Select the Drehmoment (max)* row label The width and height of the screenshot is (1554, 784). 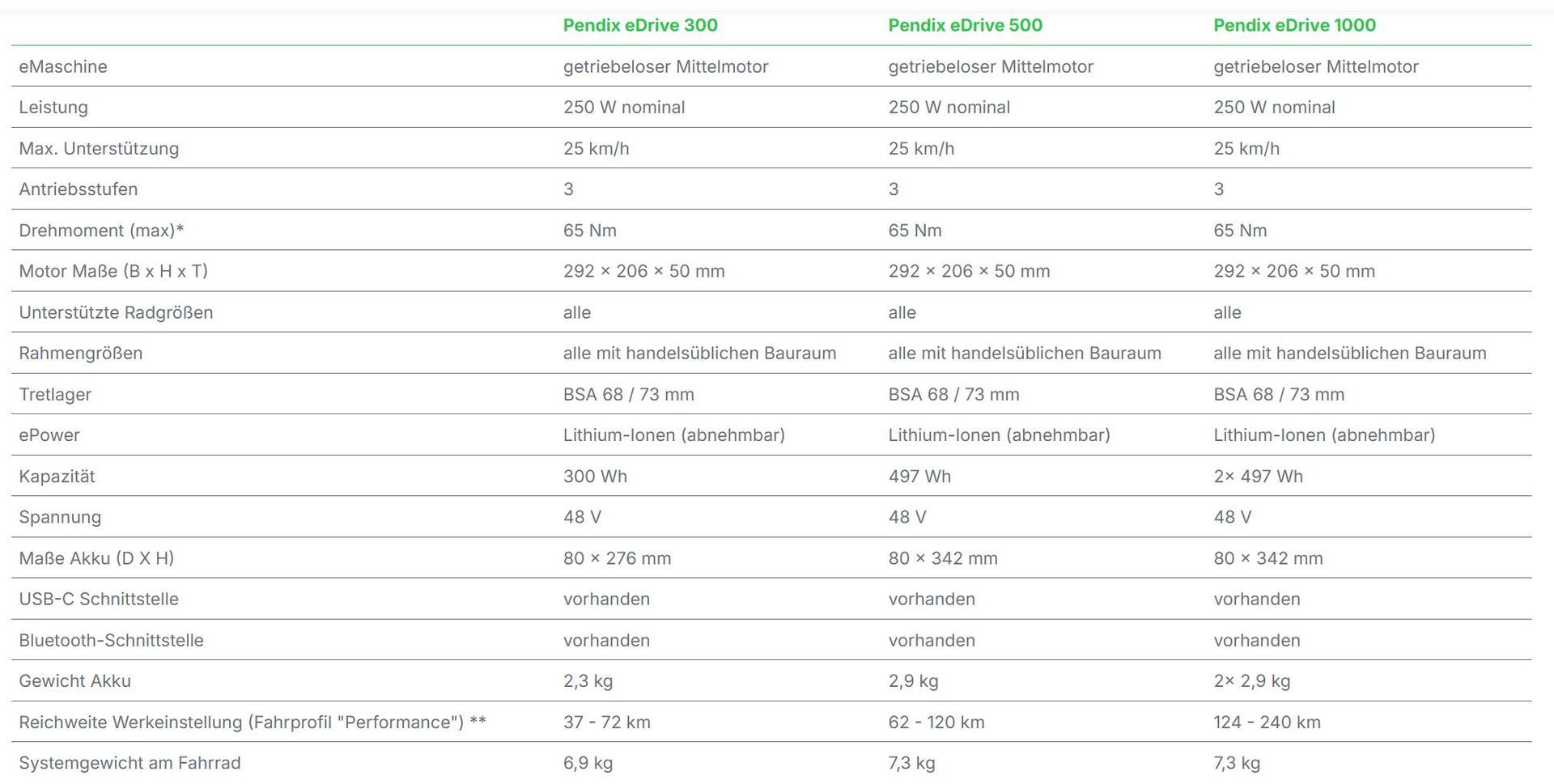point(101,230)
